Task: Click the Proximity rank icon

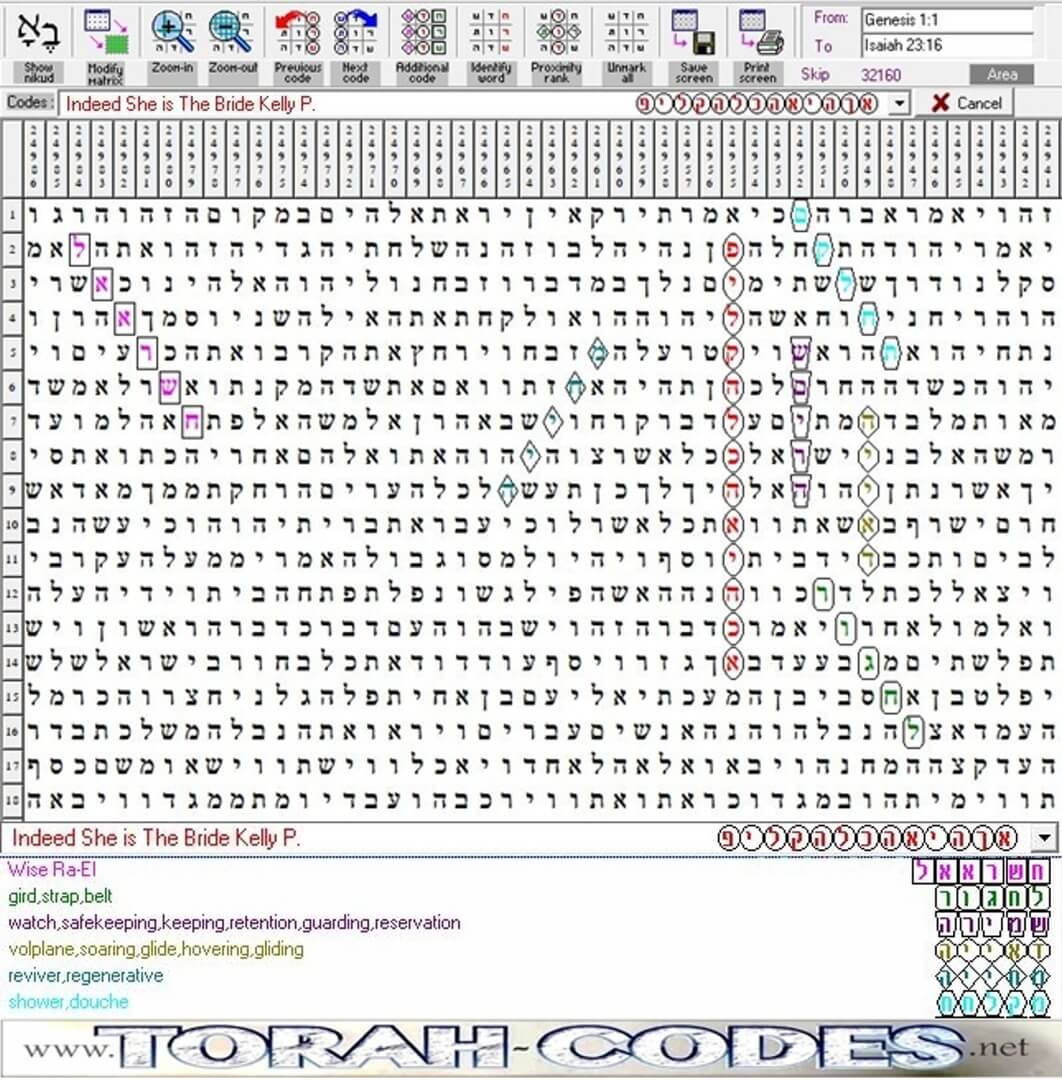Action: pyautogui.click(x=557, y=33)
